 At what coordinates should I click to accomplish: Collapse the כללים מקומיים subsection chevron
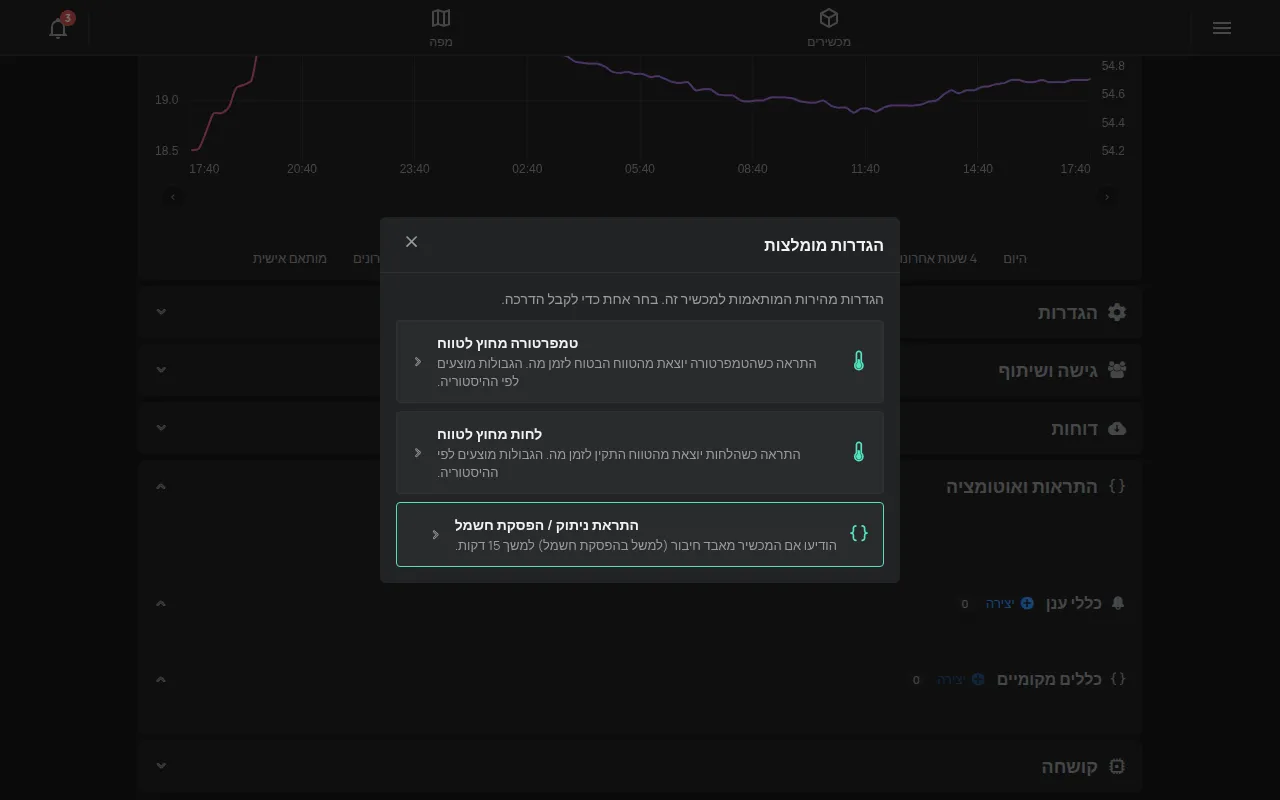(x=161, y=679)
